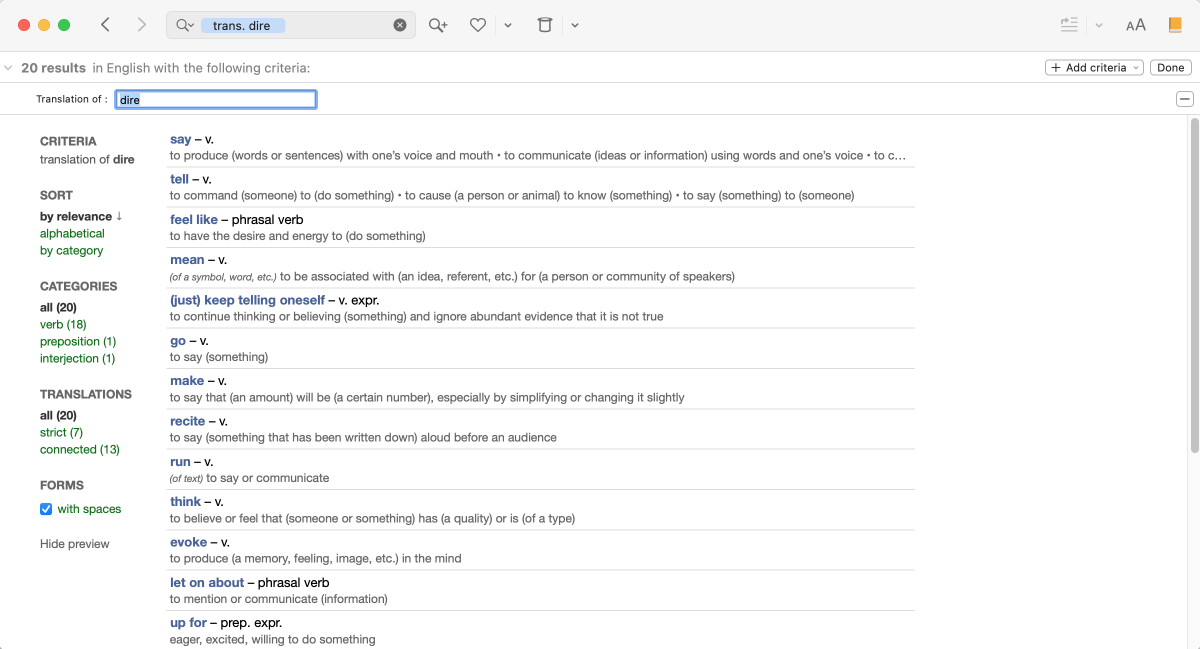Screen dimensions: 1200x649
Task: Filter to connected (13) translations
Action: (x=80, y=449)
